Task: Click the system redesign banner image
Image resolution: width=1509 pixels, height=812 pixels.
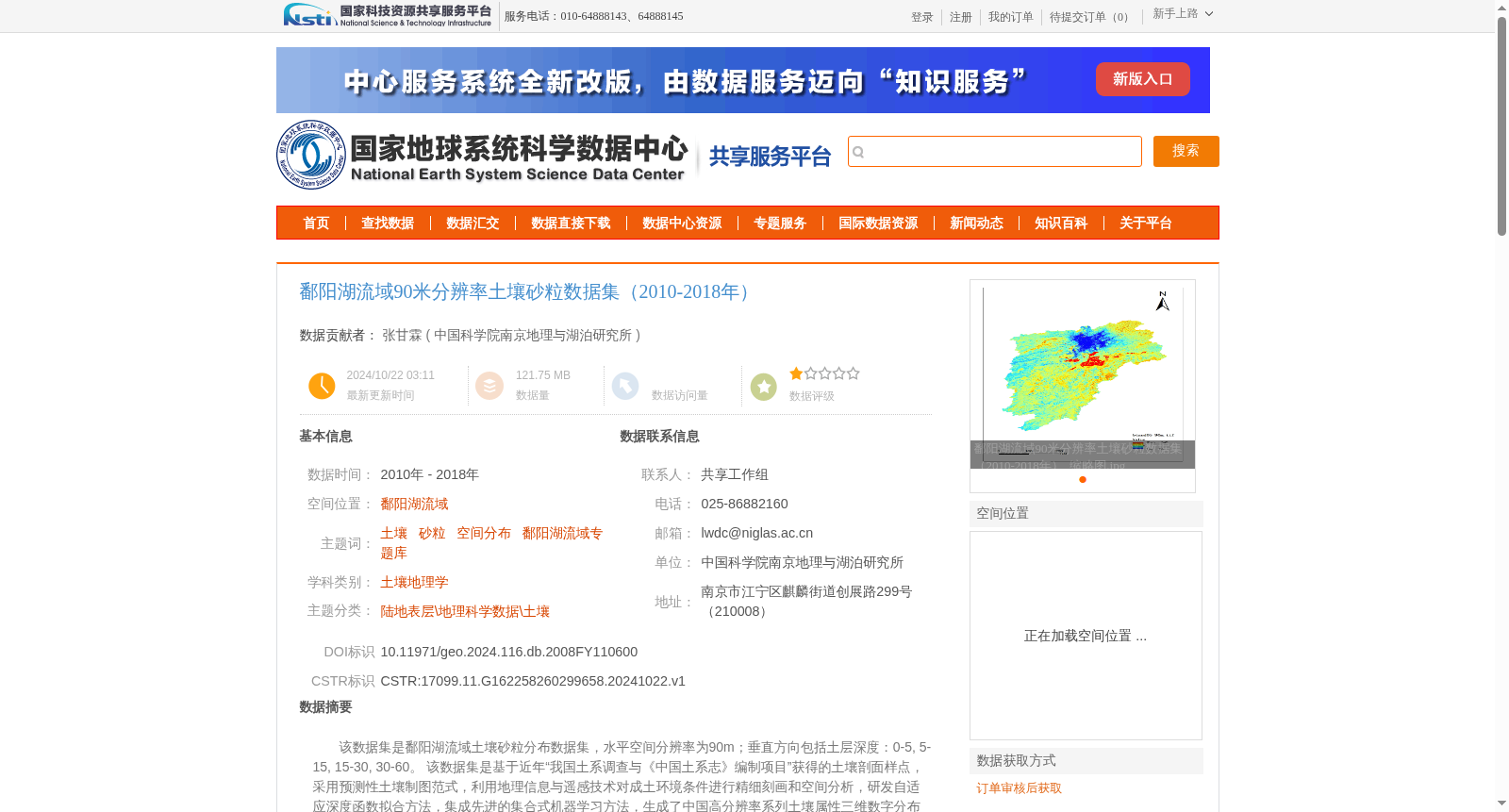Action: click(743, 80)
